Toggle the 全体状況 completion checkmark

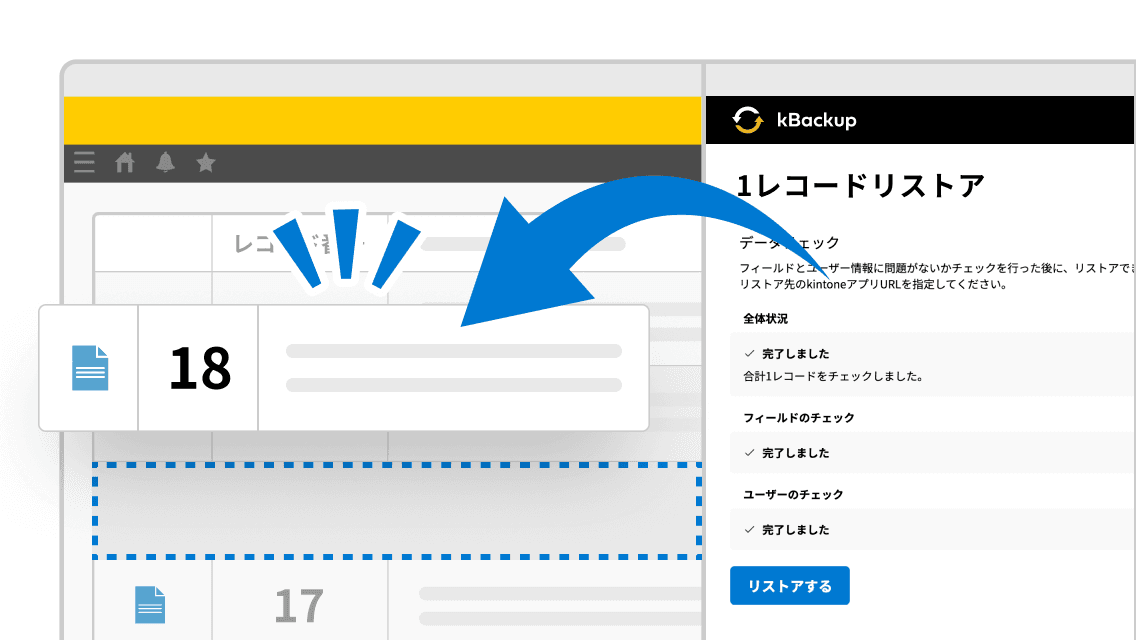tap(749, 353)
